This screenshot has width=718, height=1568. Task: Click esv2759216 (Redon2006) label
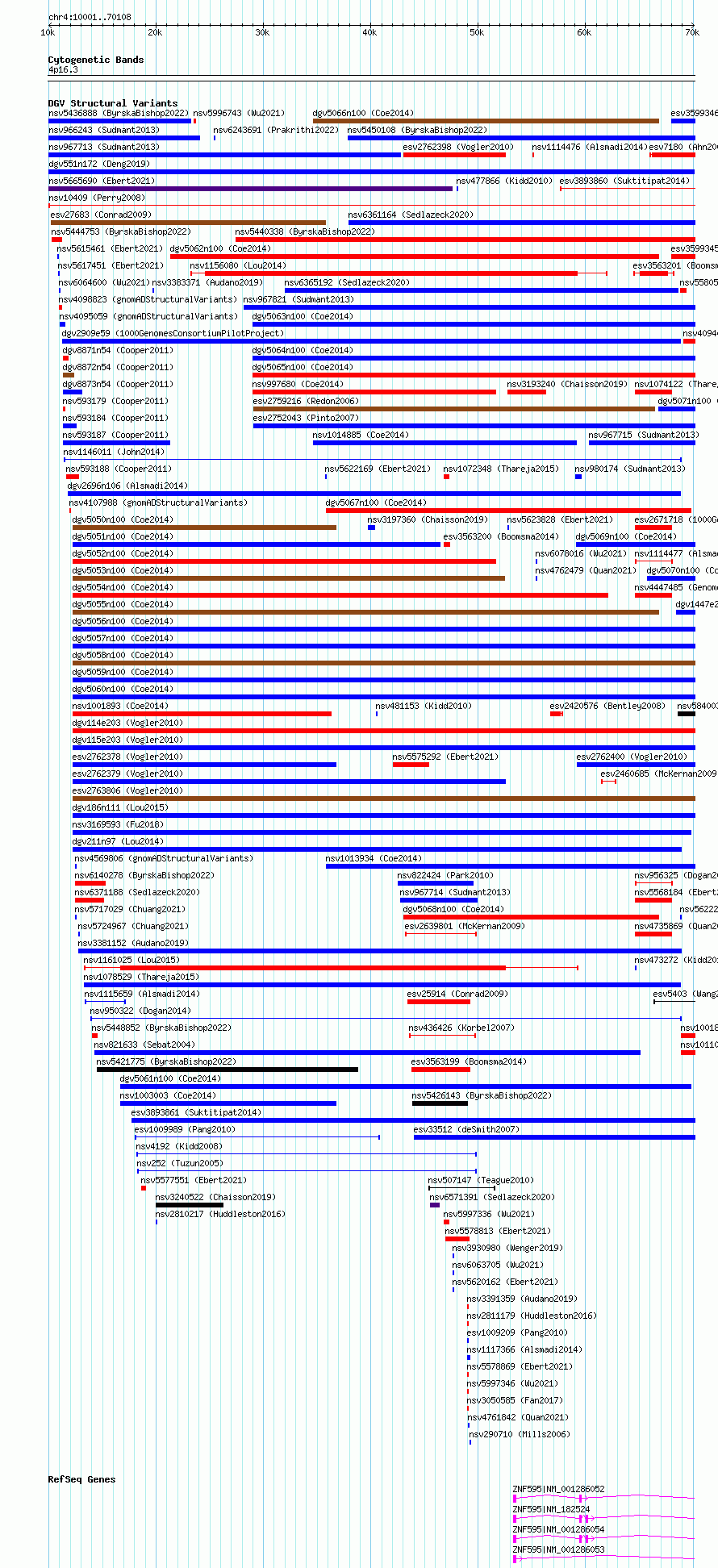coord(306,401)
